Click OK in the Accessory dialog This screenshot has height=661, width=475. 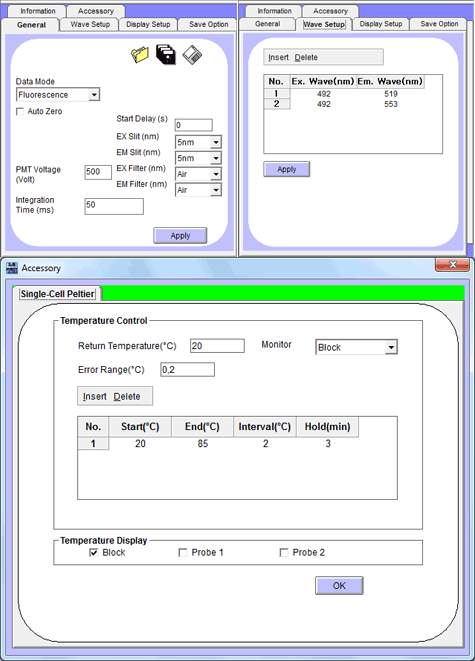tap(339, 586)
